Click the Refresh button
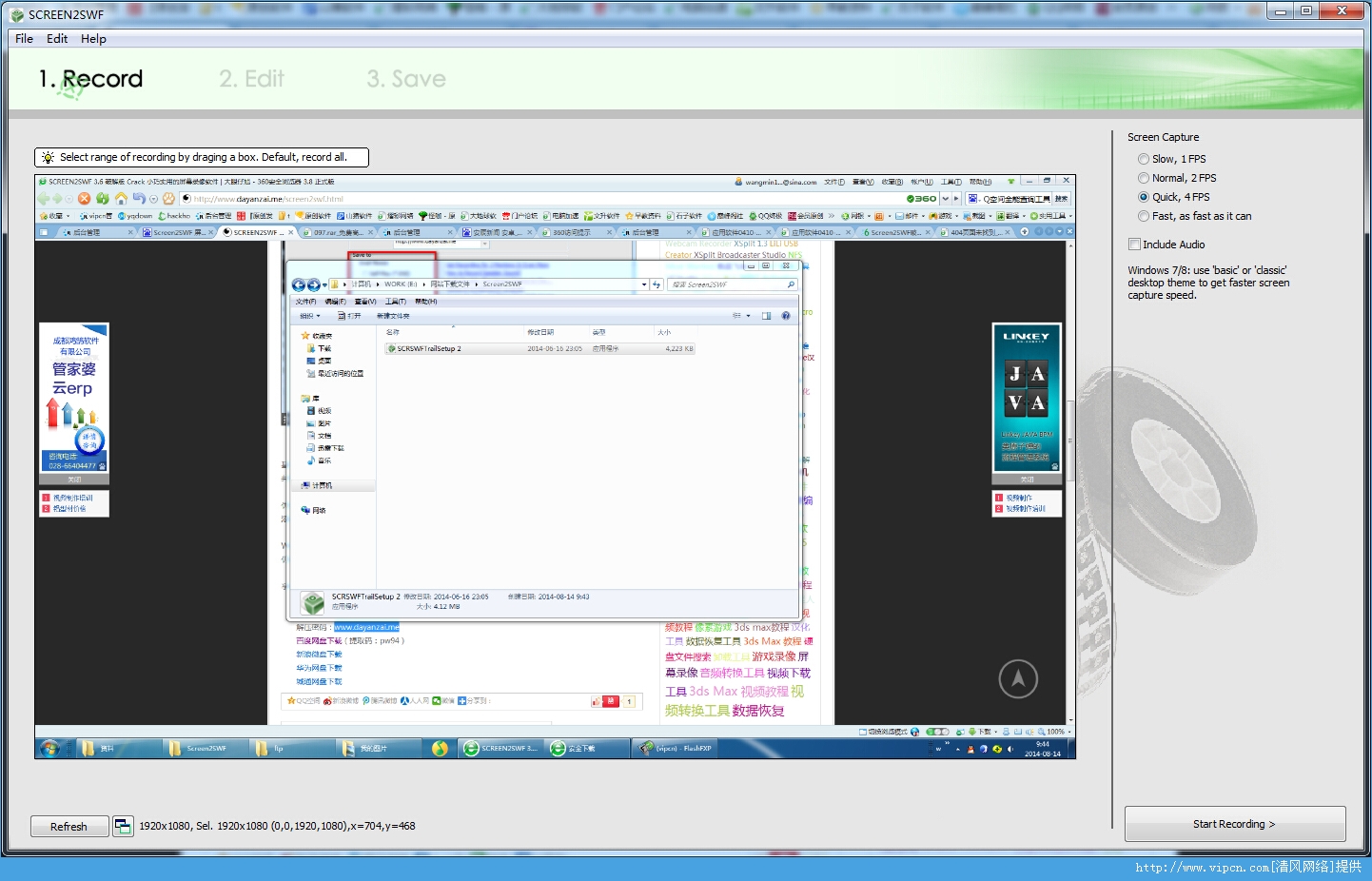This screenshot has width=1372, height=881. (x=69, y=827)
